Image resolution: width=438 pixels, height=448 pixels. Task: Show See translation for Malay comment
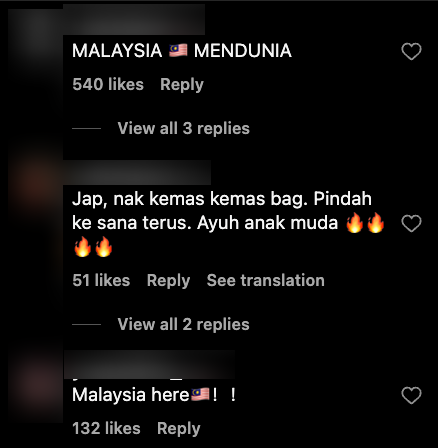click(266, 280)
